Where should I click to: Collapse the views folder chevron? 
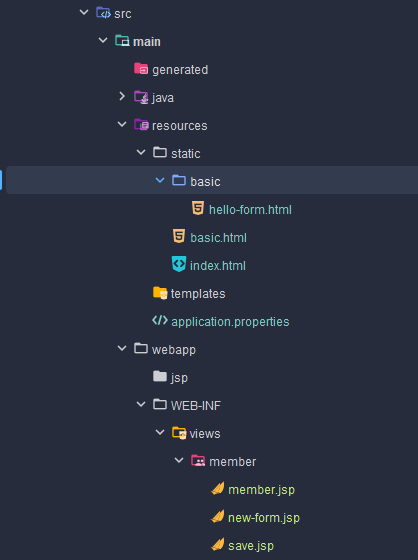(x=160, y=432)
